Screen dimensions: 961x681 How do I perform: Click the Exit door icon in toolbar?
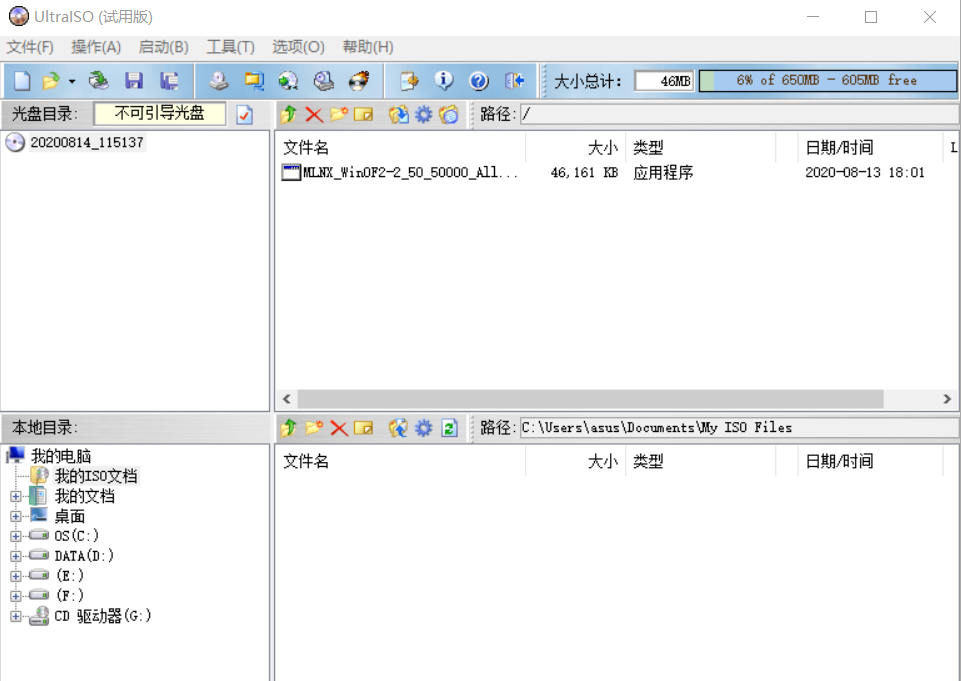(514, 81)
